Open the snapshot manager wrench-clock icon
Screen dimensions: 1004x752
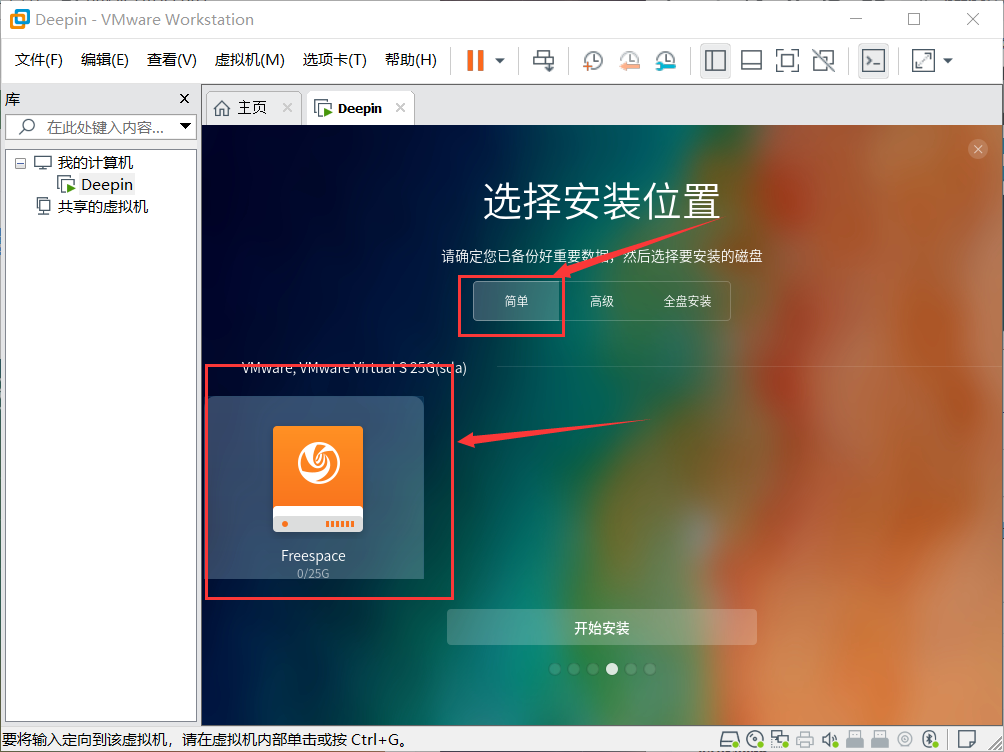pyautogui.click(x=666, y=61)
